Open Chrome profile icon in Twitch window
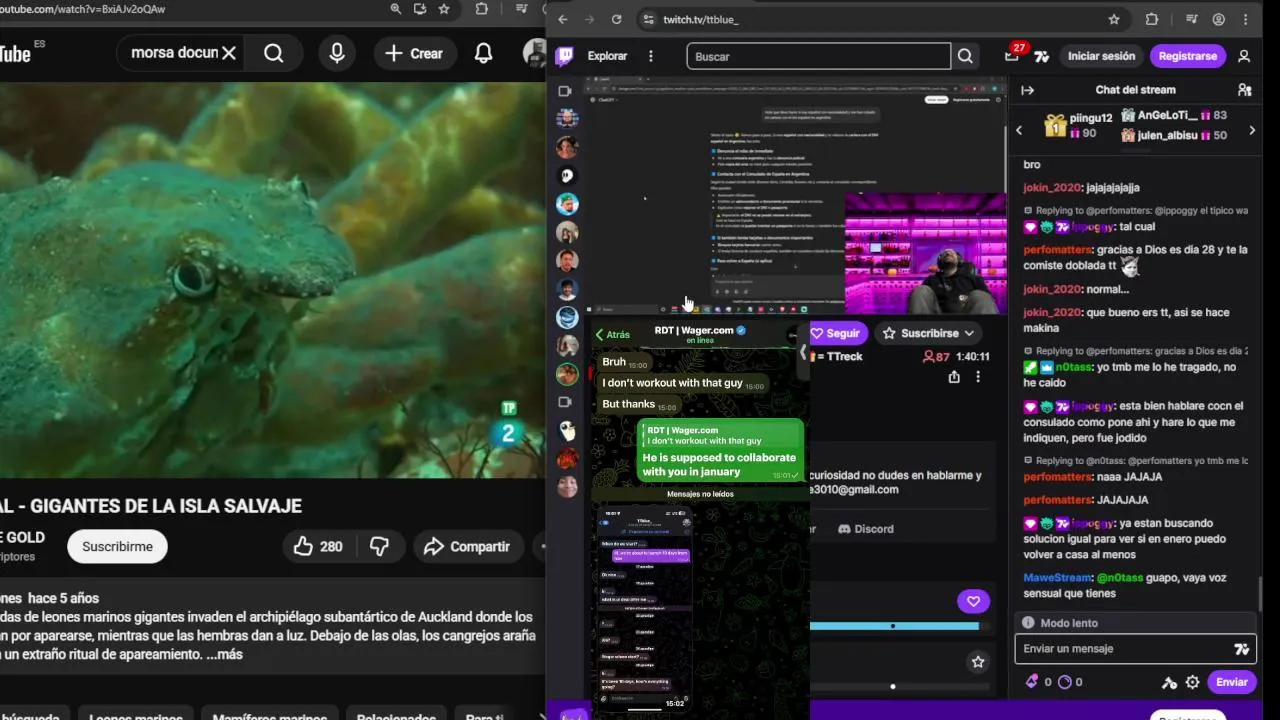Viewport: 1280px width, 720px height. [1218, 19]
